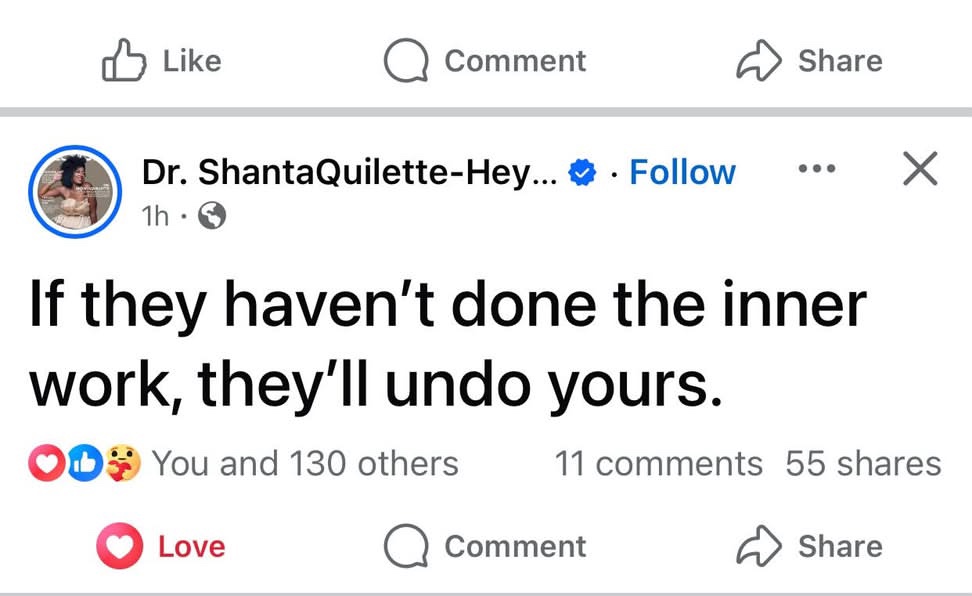The height and width of the screenshot is (596, 972).
Task: Open Dr. ShantaQuilette profile picture
Action: (x=75, y=192)
